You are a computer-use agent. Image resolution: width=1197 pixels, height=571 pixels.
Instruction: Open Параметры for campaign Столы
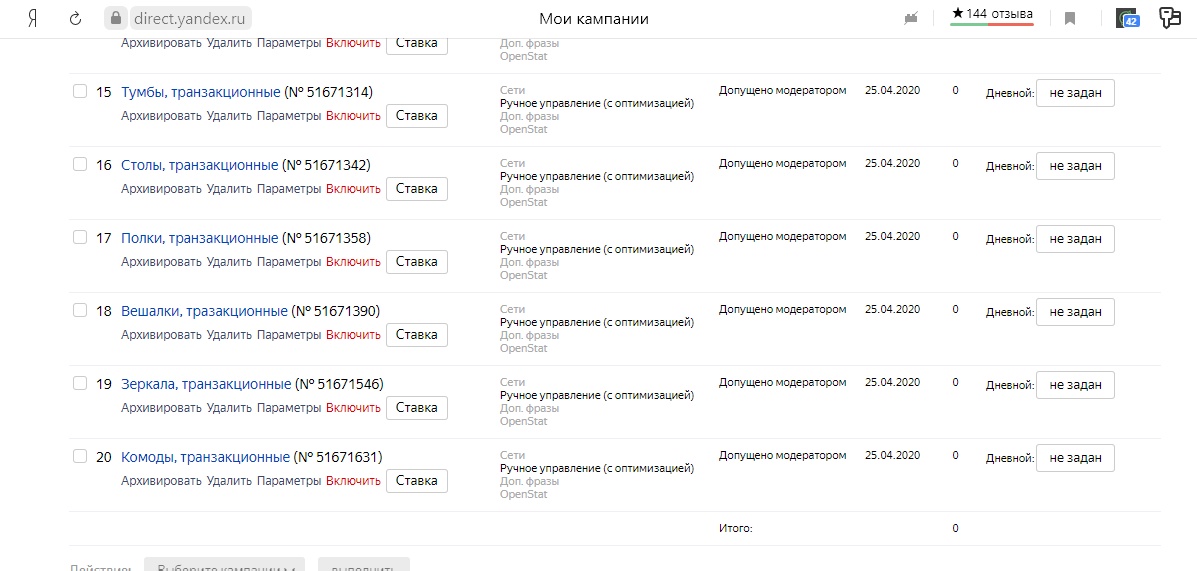click(289, 189)
